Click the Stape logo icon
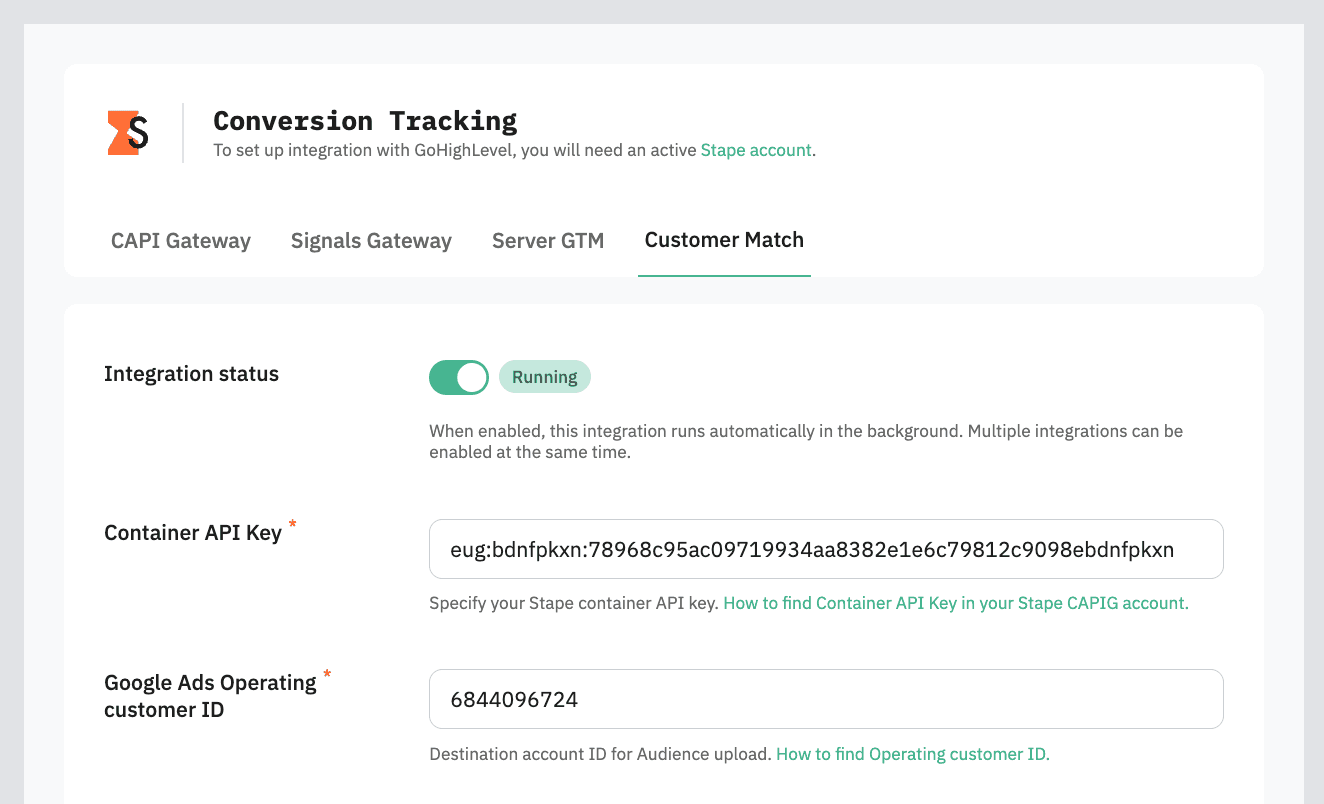Screen dimensions: 1324x804 point(127,131)
